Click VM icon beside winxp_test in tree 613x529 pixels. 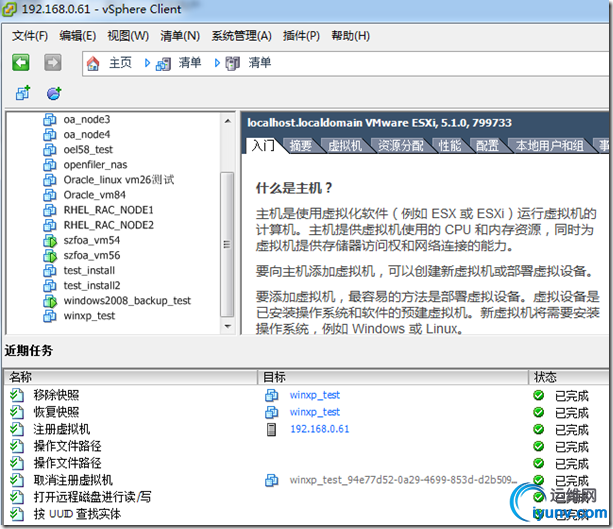pos(50,316)
